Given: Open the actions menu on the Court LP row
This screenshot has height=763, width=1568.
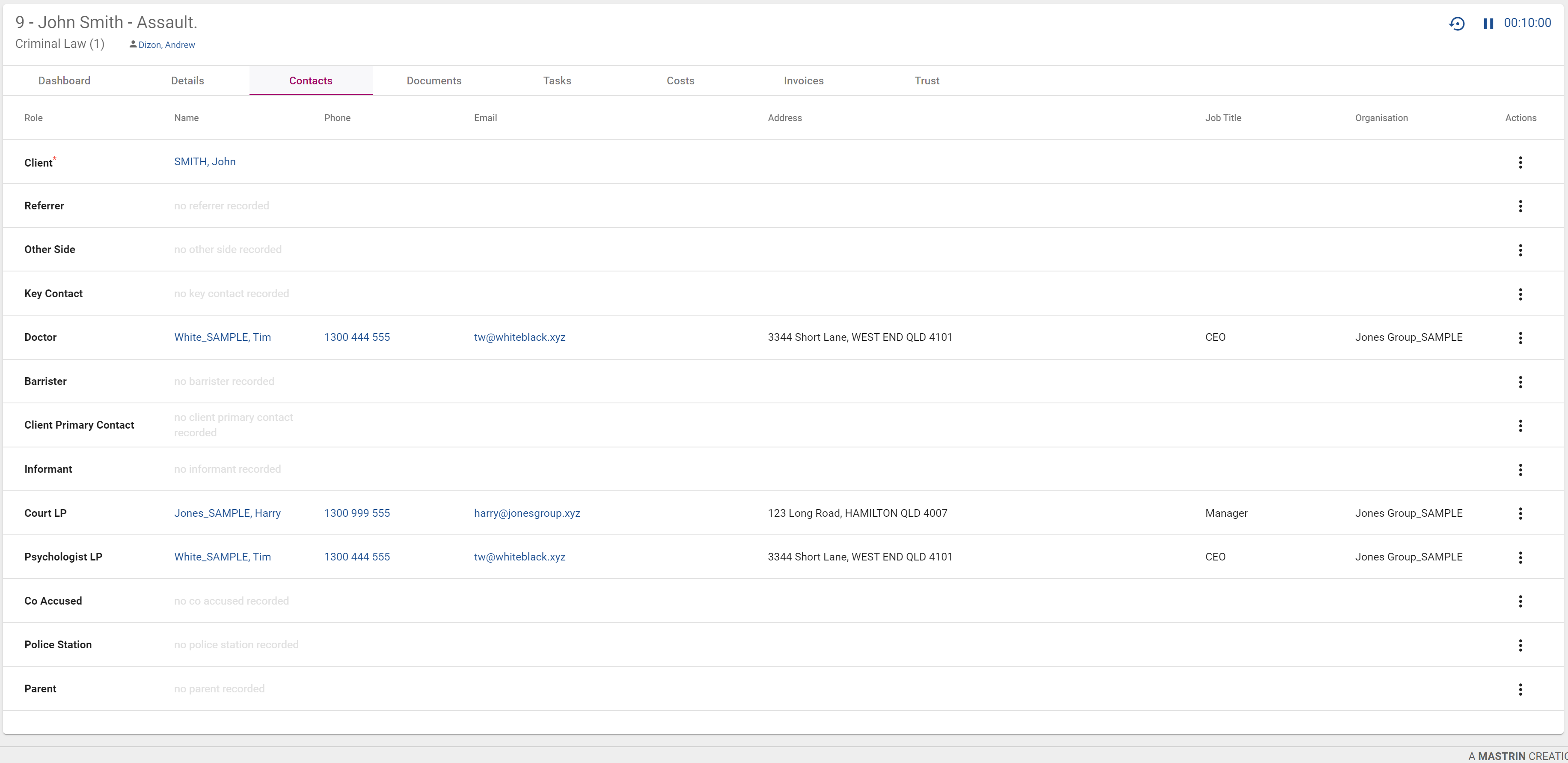Looking at the screenshot, I should pos(1520,514).
